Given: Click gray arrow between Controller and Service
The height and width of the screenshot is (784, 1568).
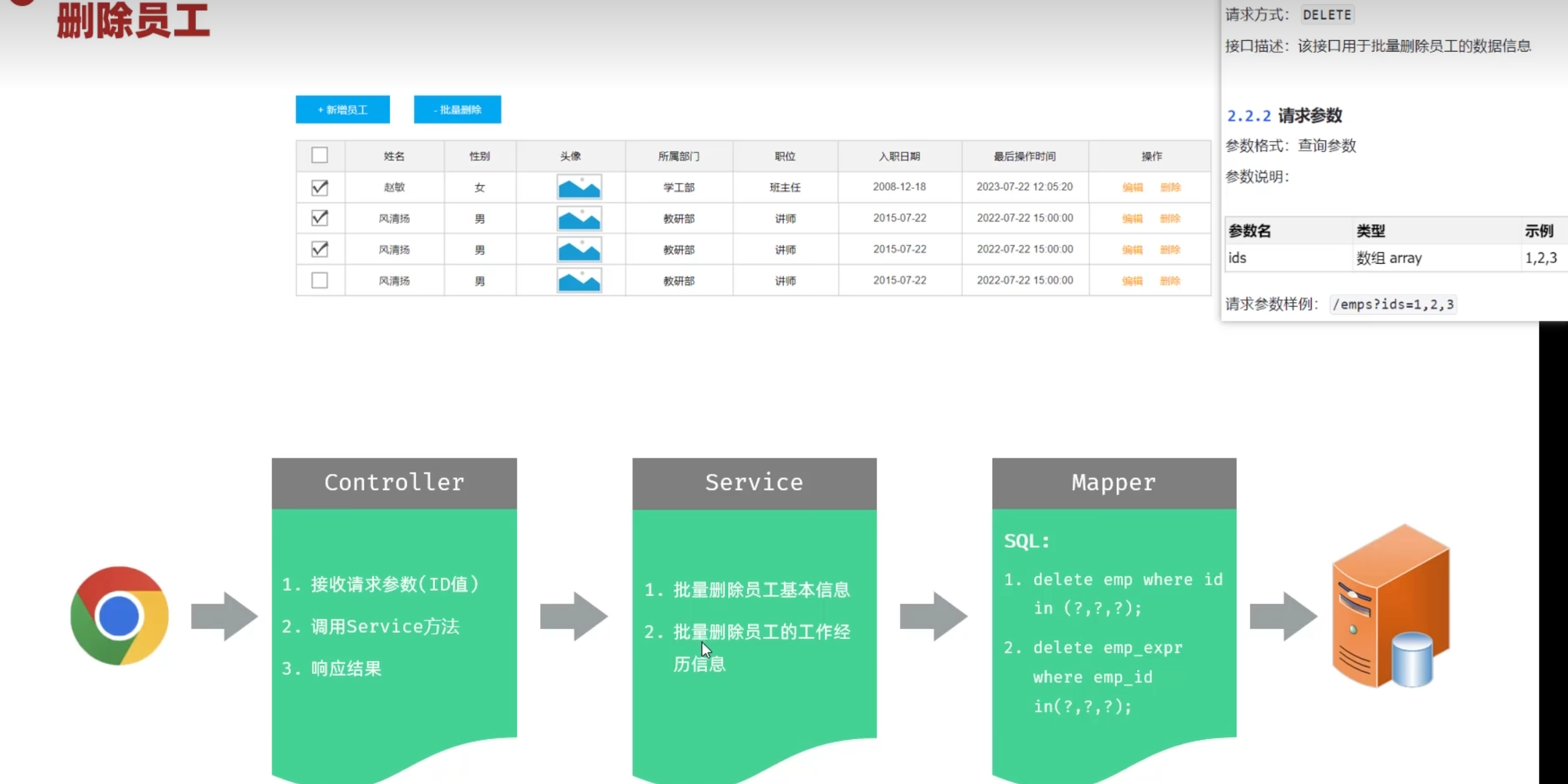Looking at the screenshot, I should [573, 616].
